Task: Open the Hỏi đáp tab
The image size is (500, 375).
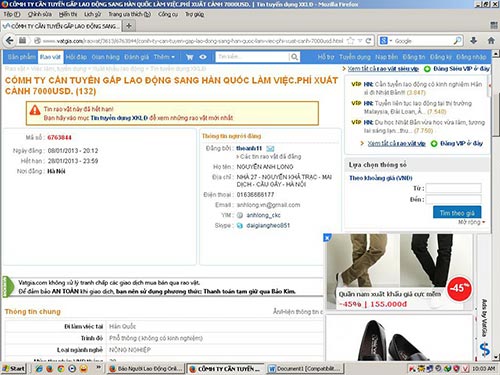Action: pos(76,57)
